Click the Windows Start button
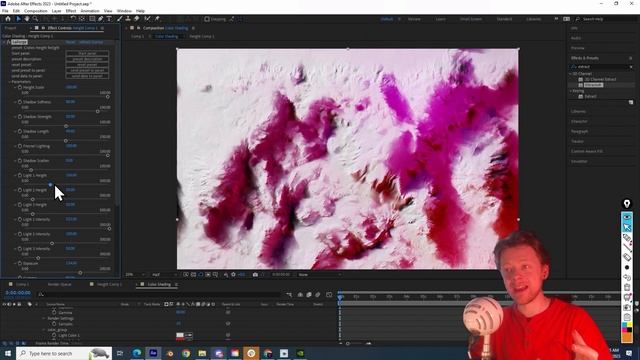Image resolution: width=640 pixels, height=360 pixels. [8, 353]
